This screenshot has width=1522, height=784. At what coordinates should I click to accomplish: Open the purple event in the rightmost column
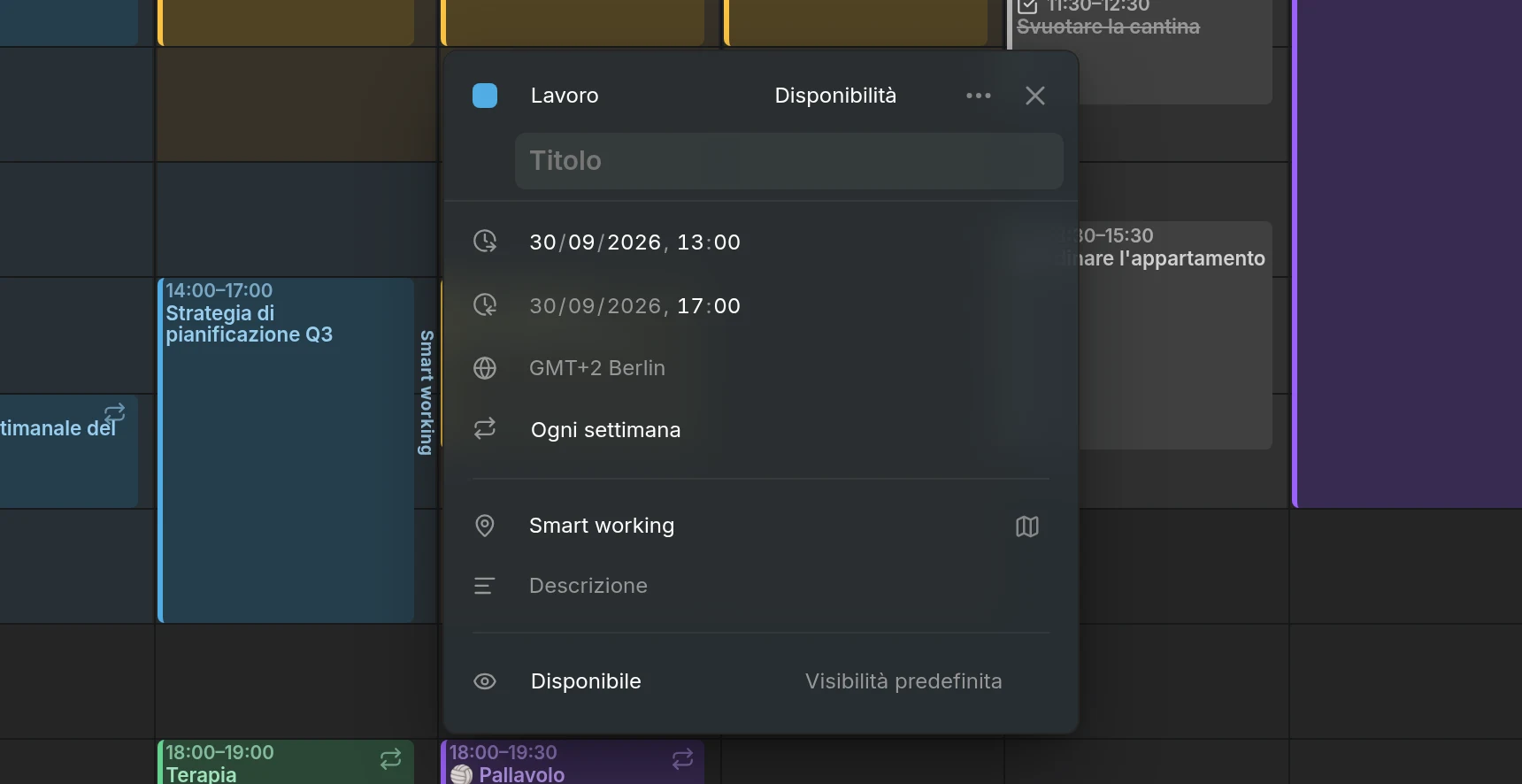tap(1407, 254)
